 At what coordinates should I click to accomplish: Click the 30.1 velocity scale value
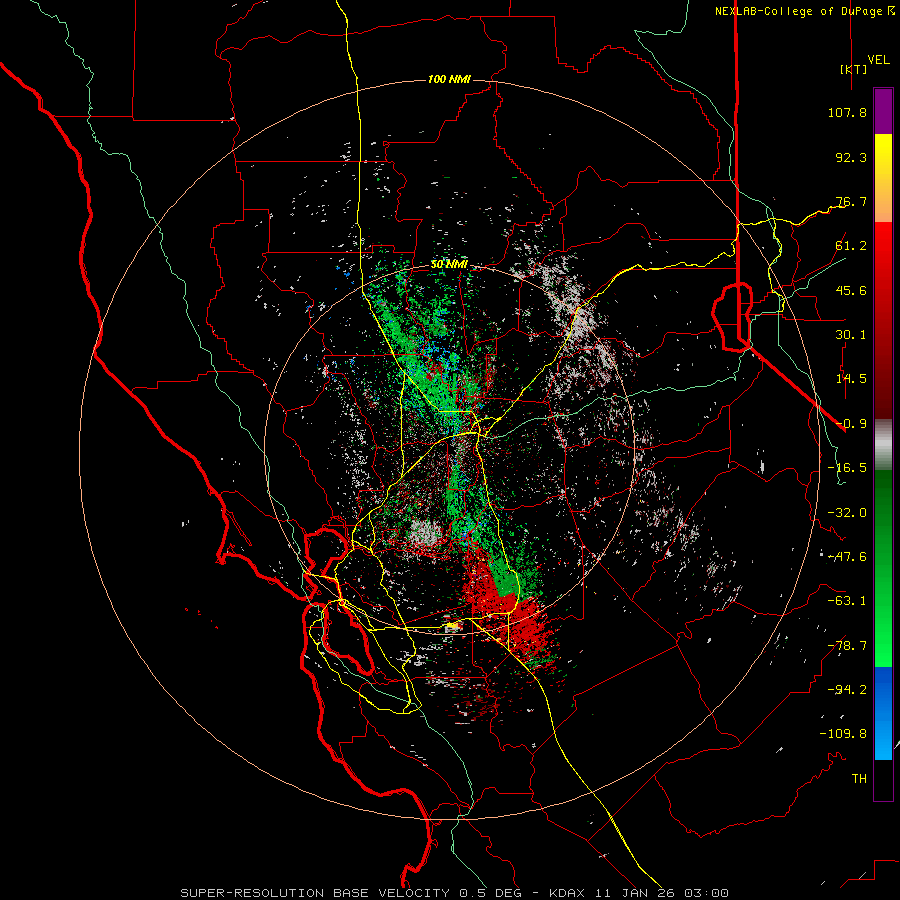coord(851,335)
